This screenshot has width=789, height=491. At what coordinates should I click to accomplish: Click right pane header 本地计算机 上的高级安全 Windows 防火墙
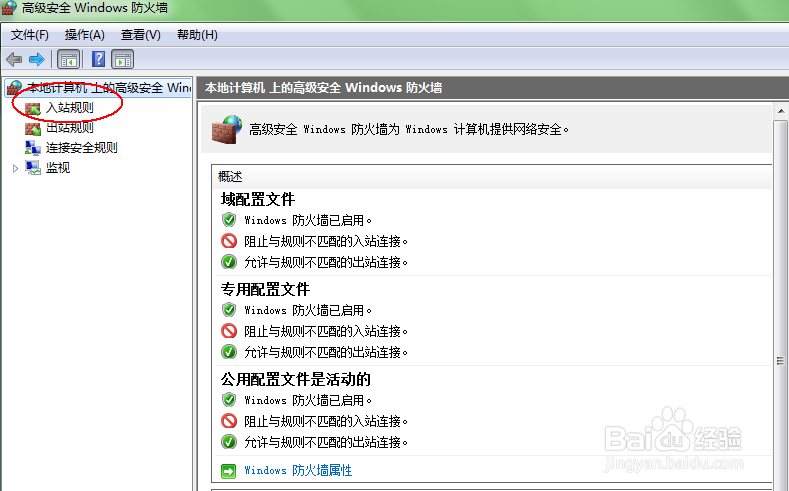tap(323, 88)
